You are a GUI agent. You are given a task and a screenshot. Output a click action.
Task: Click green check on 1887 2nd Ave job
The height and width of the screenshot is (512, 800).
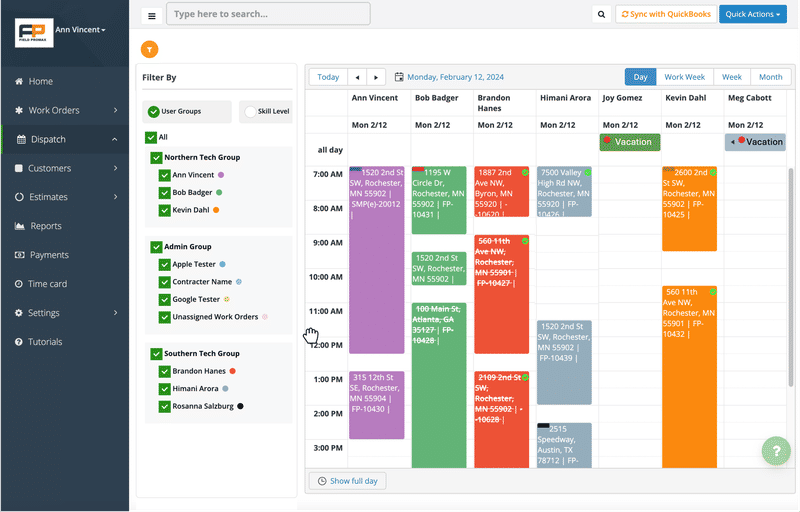coord(525,173)
